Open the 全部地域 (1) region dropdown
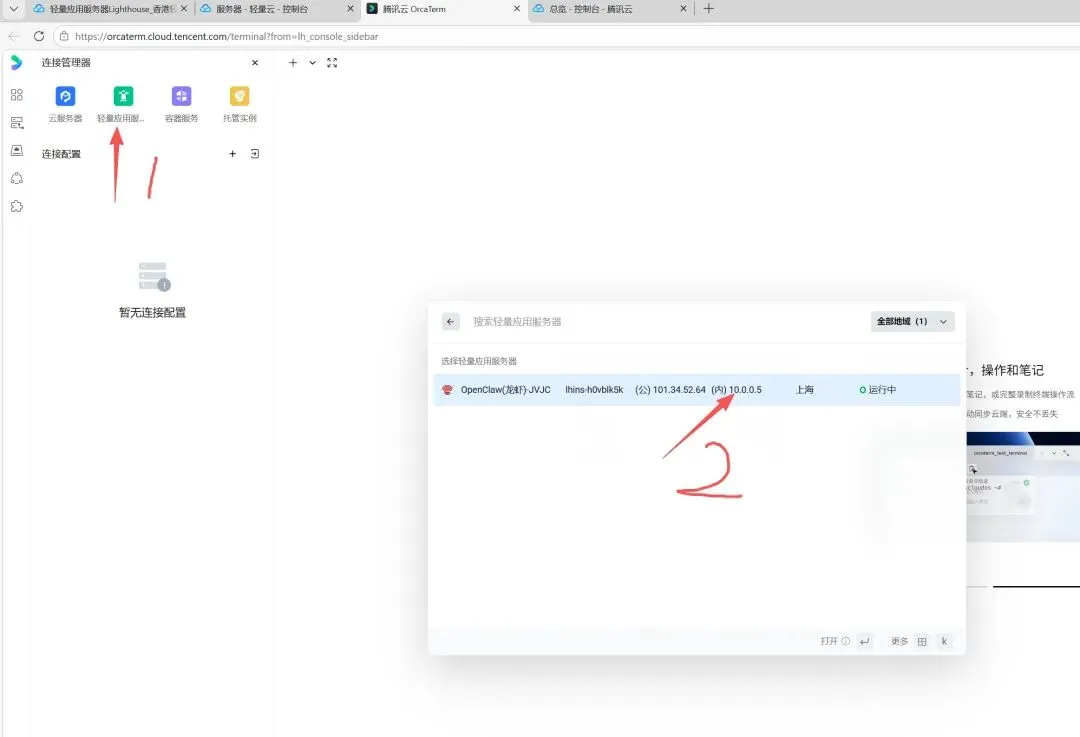 912,322
